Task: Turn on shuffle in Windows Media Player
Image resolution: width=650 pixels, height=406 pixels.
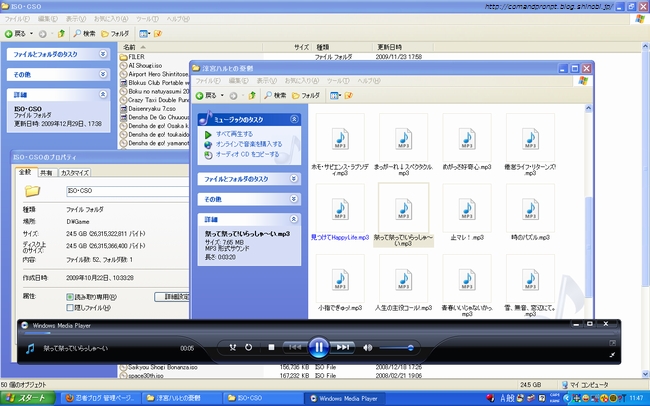Action: [x=233, y=348]
